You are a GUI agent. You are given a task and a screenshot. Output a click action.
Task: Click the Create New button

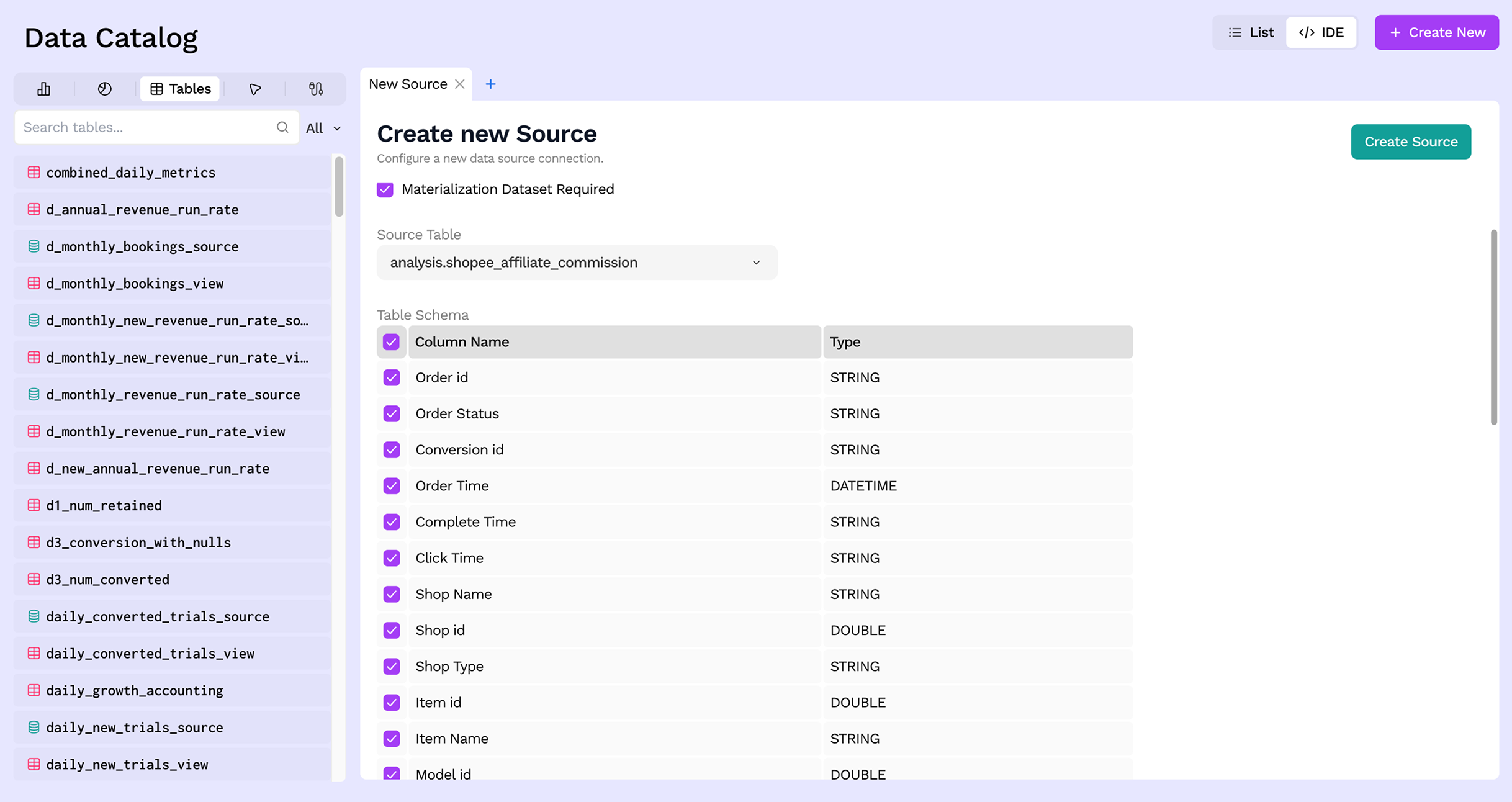(1436, 32)
